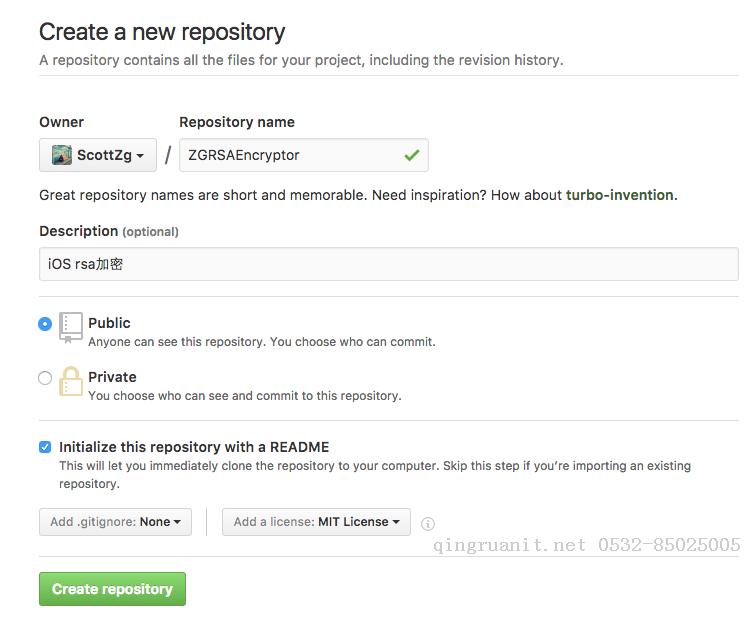The height and width of the screenshot is (641, 753).
Task: Toggle the Initialize with a README checkbox
Action: pos(45,447)
